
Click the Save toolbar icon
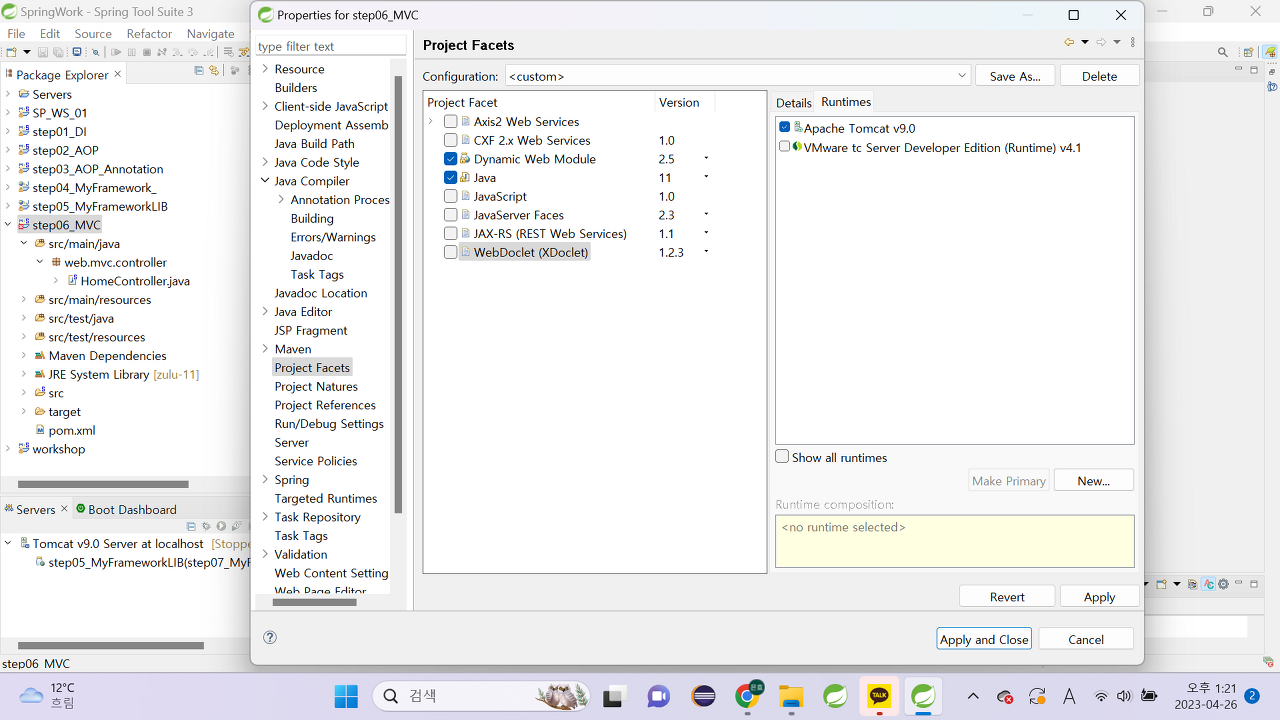tap(43, 52)
